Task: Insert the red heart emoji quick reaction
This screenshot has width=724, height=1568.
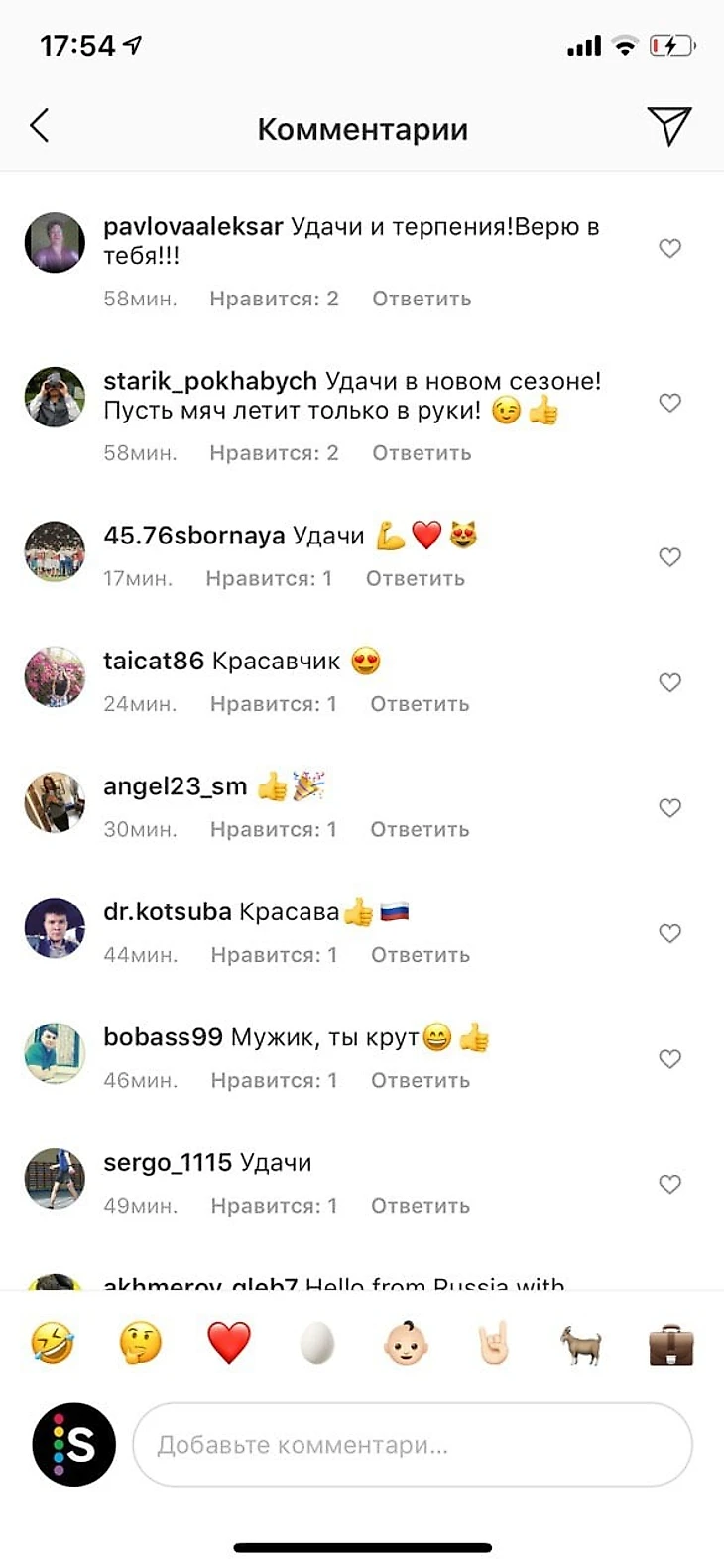Action: click(x=229, y=1344)
